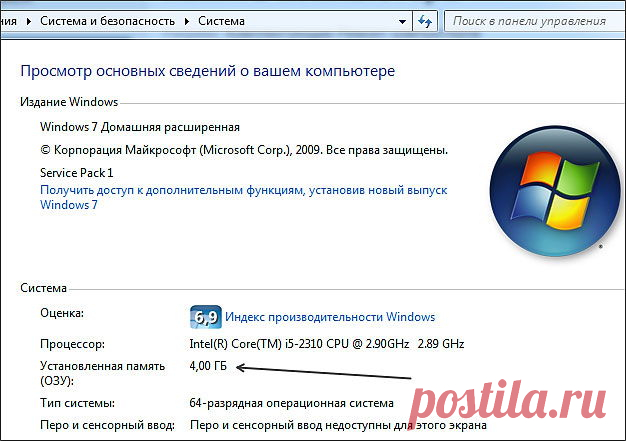Select the 'Service Pack 1' text
This screenshot has height=441, width=626.
pyautogui.click(x=77, y=173)
